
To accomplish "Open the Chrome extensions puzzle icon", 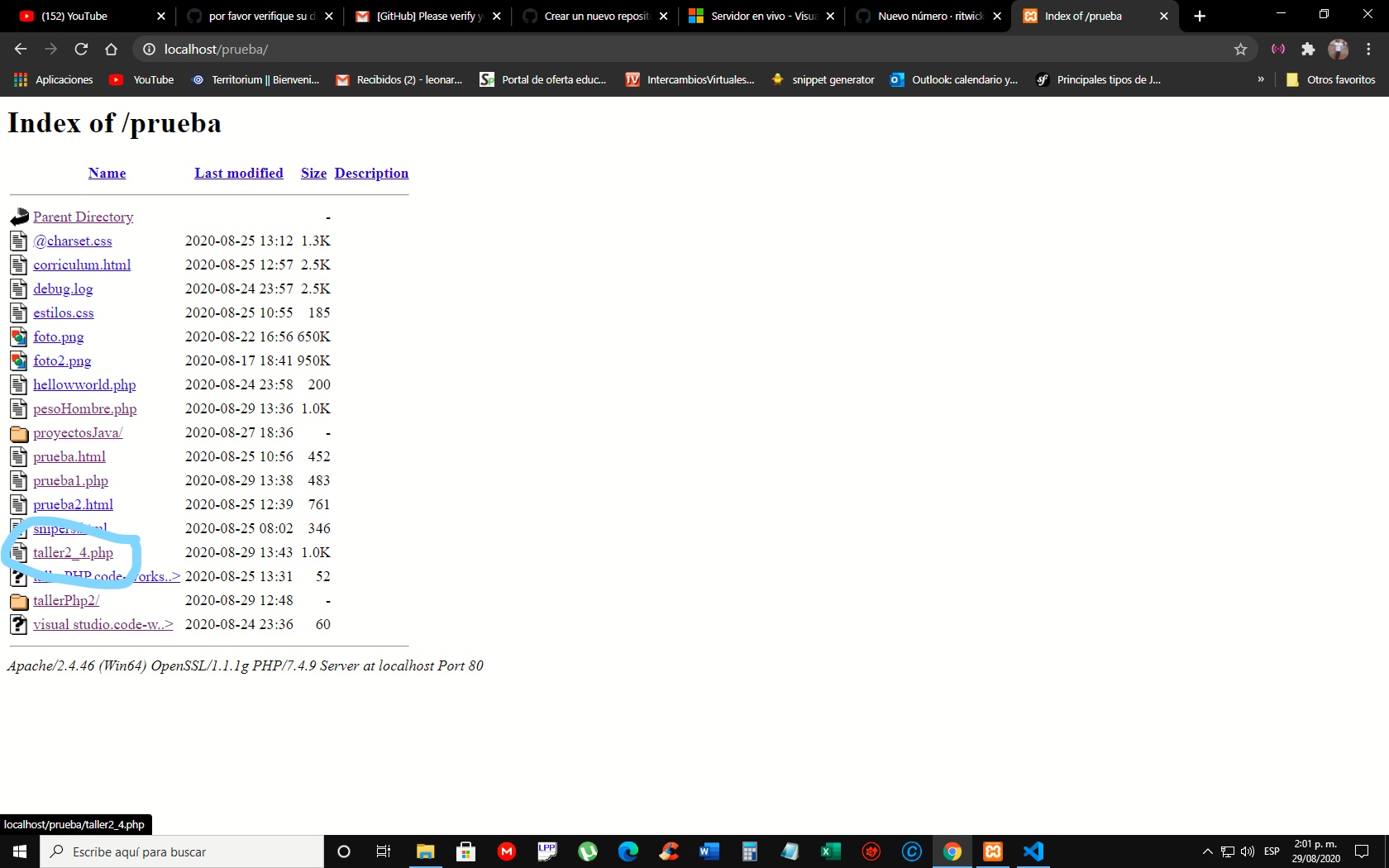I will tap(1309, 50).
